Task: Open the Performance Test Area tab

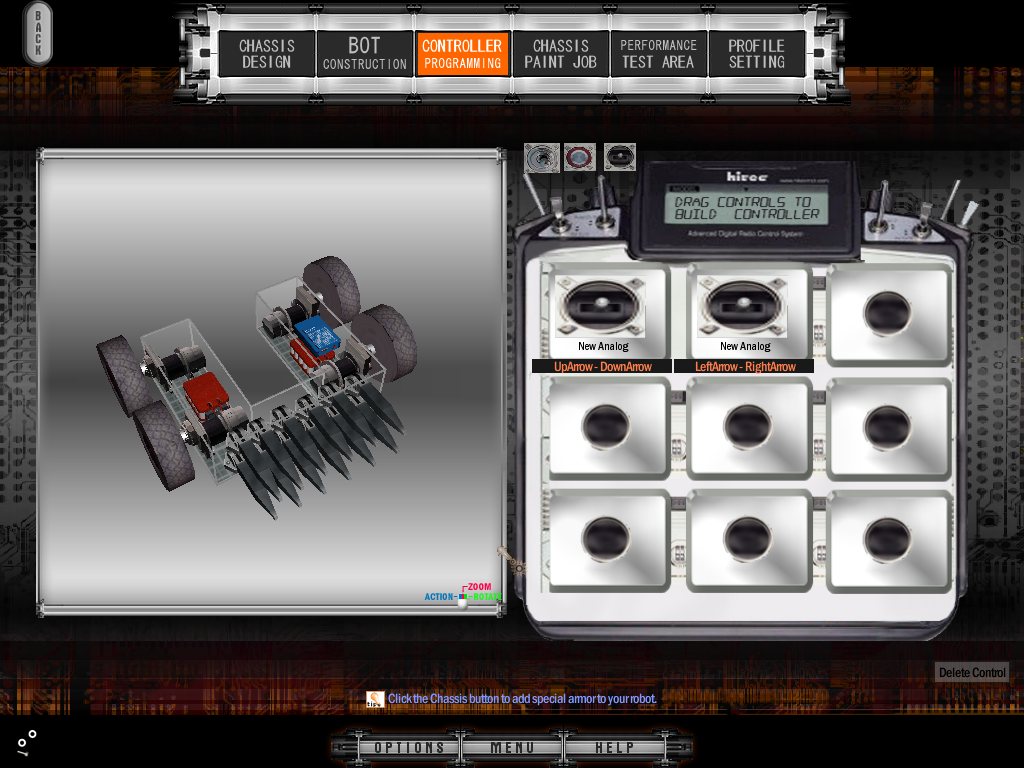Action: [x=658, y=54]
